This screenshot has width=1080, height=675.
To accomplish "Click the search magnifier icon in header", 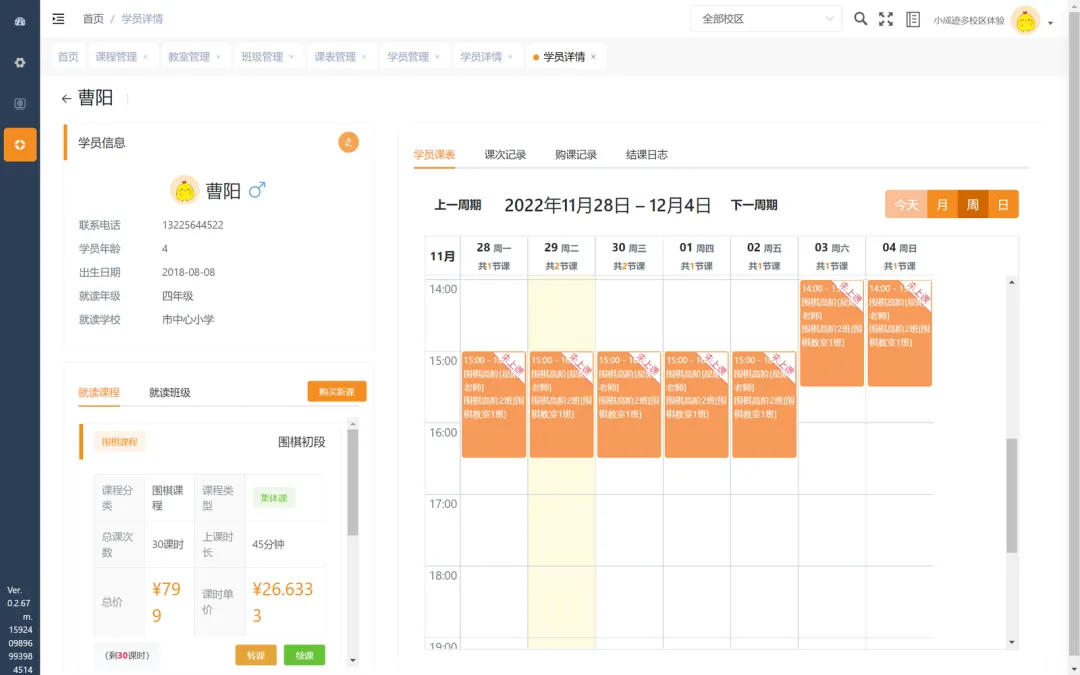I will pyautogui.click(x=860, y=19).
